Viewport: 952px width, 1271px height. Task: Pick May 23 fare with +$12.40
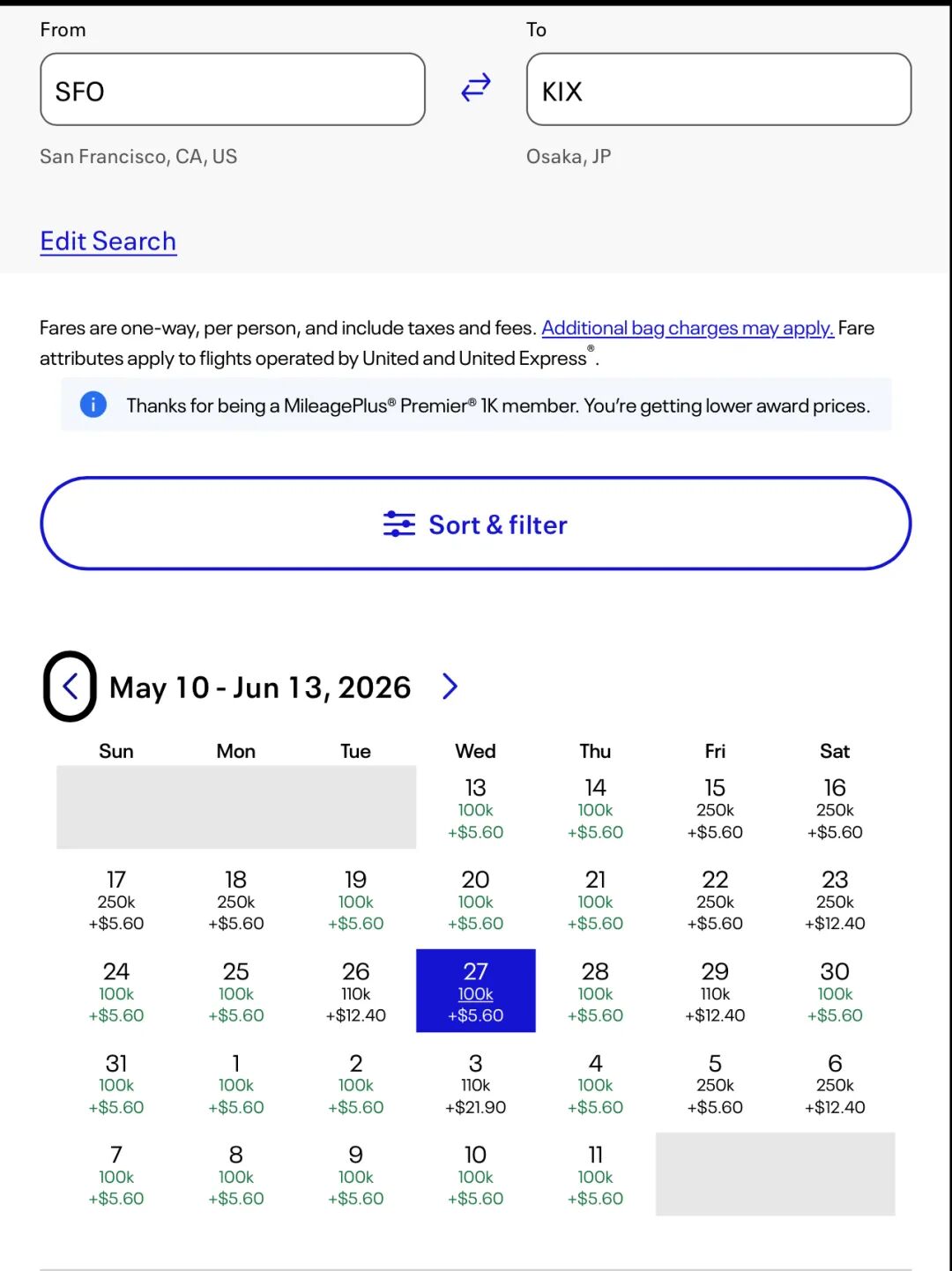click(835, 900)
